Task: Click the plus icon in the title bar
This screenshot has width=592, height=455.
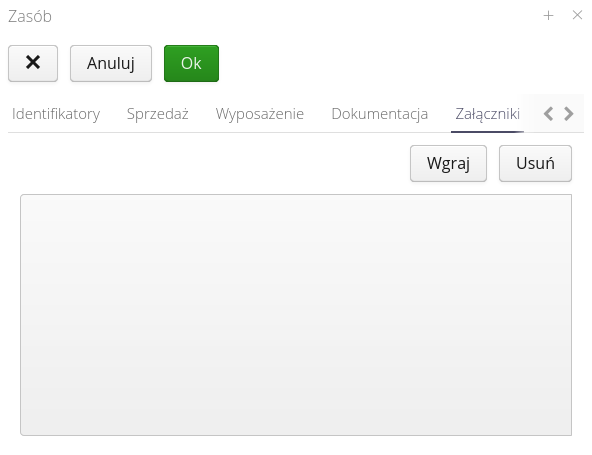Action: (548, 15)
